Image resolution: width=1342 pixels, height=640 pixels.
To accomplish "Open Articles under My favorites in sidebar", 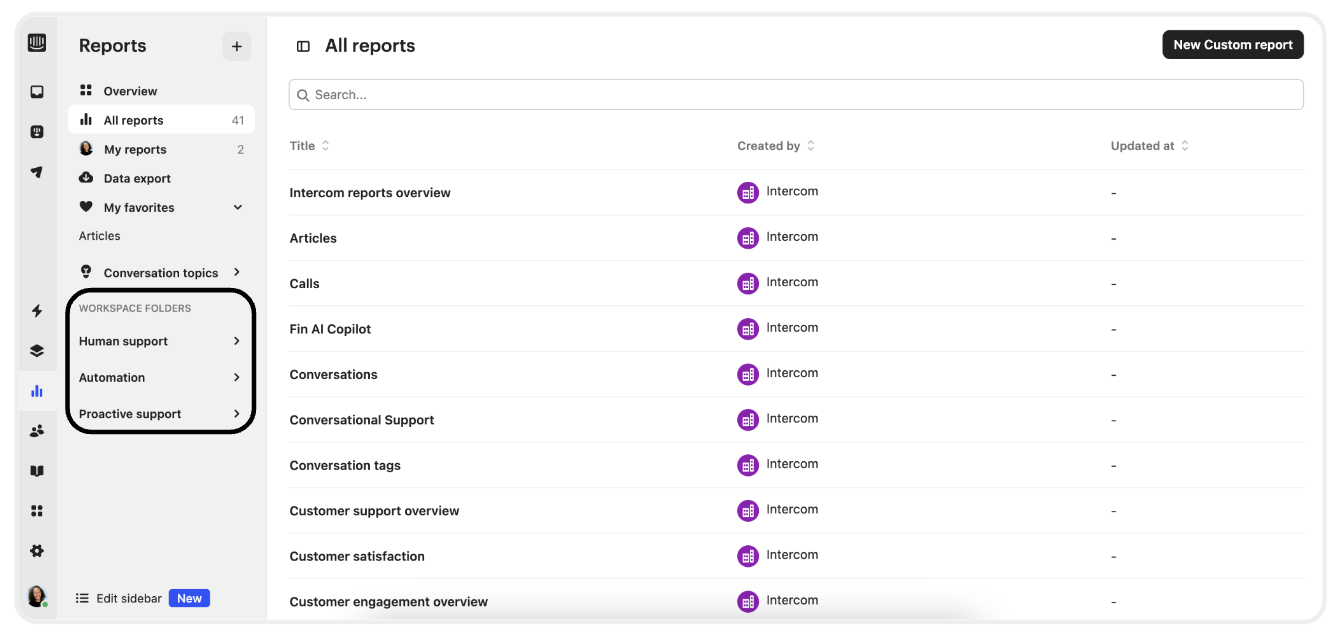I will coord(100,236).
